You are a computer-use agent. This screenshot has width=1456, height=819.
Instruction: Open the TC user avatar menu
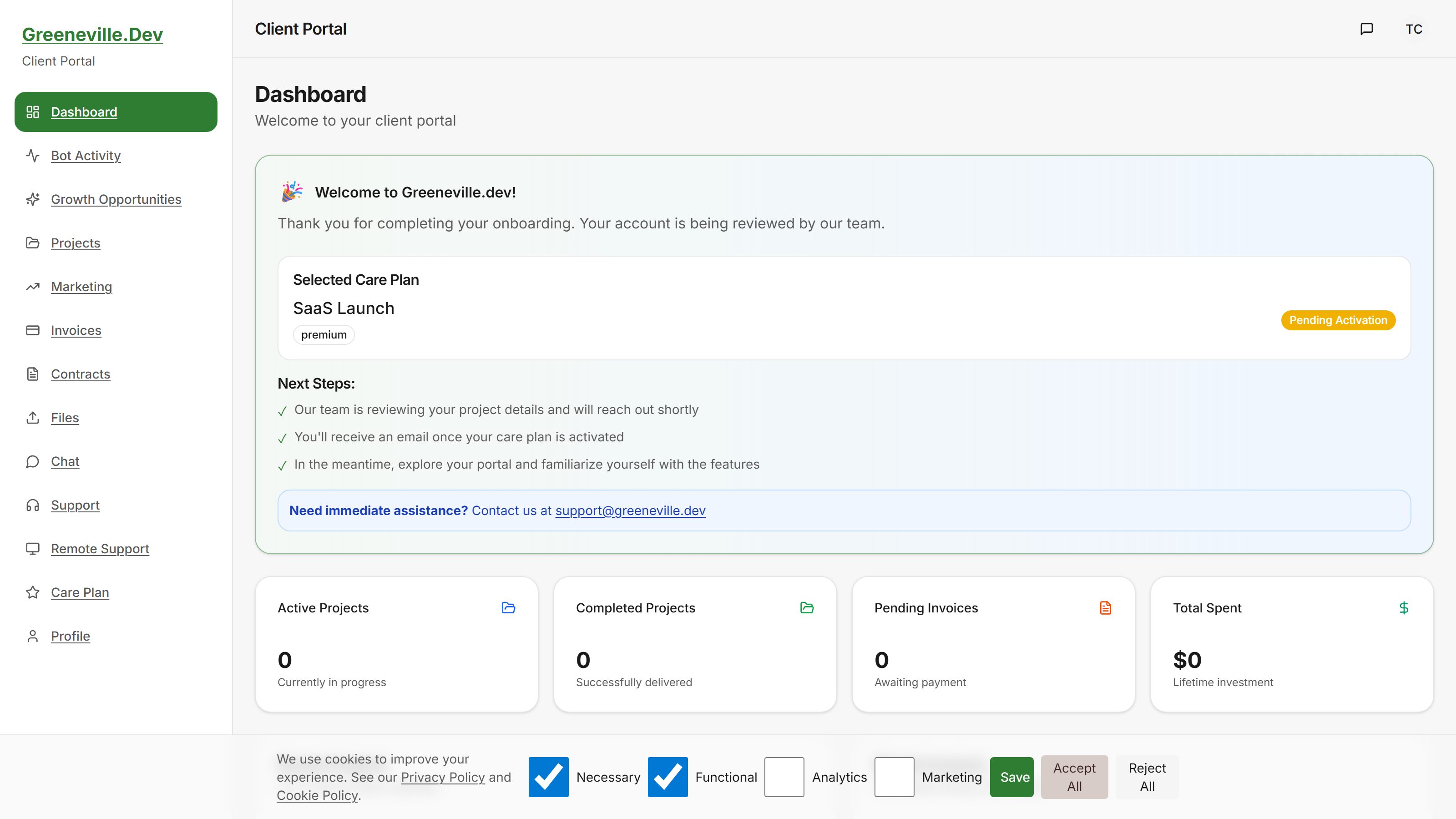coord(1414,29)
